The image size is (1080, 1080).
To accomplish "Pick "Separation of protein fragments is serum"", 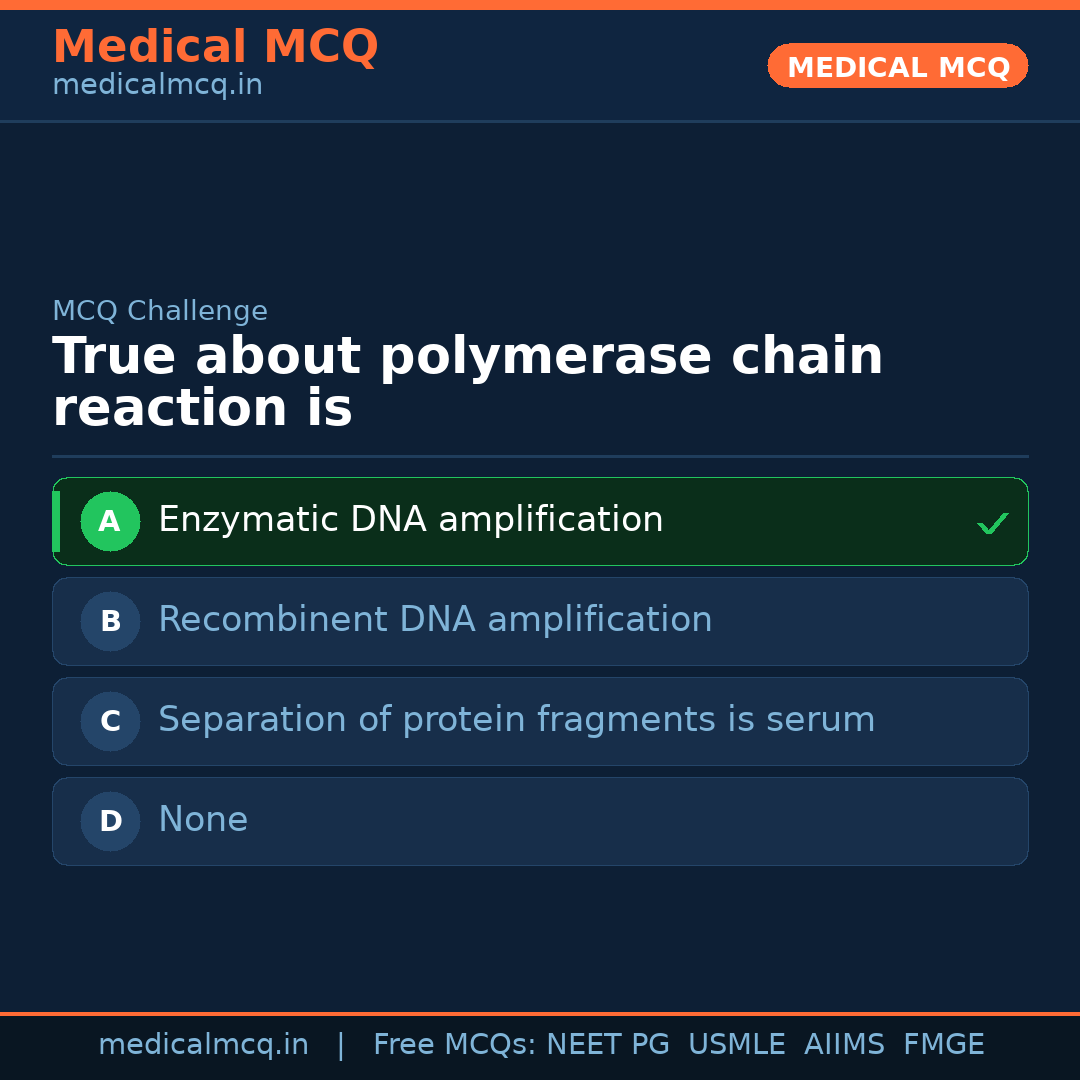I will point(516,720).
